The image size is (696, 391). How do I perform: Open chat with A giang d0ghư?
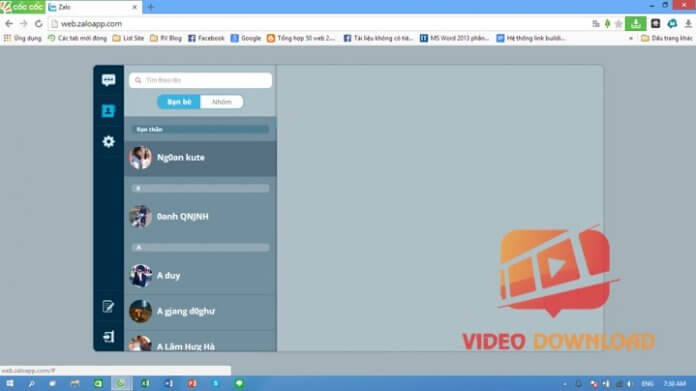(x=200, y=312)
